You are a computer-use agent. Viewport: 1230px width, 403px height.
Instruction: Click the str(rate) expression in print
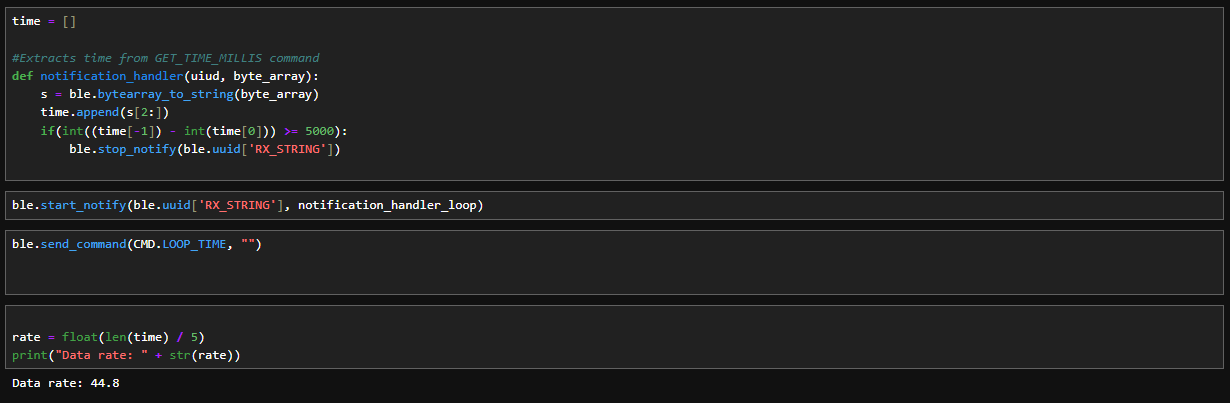pyautogui.click(x=206, y=356)
